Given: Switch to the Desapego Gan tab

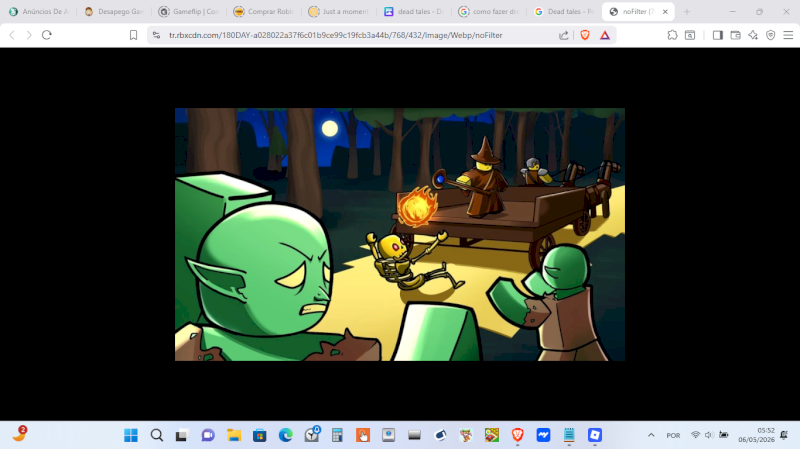Looking at the screenshot, I should [114, 11].
